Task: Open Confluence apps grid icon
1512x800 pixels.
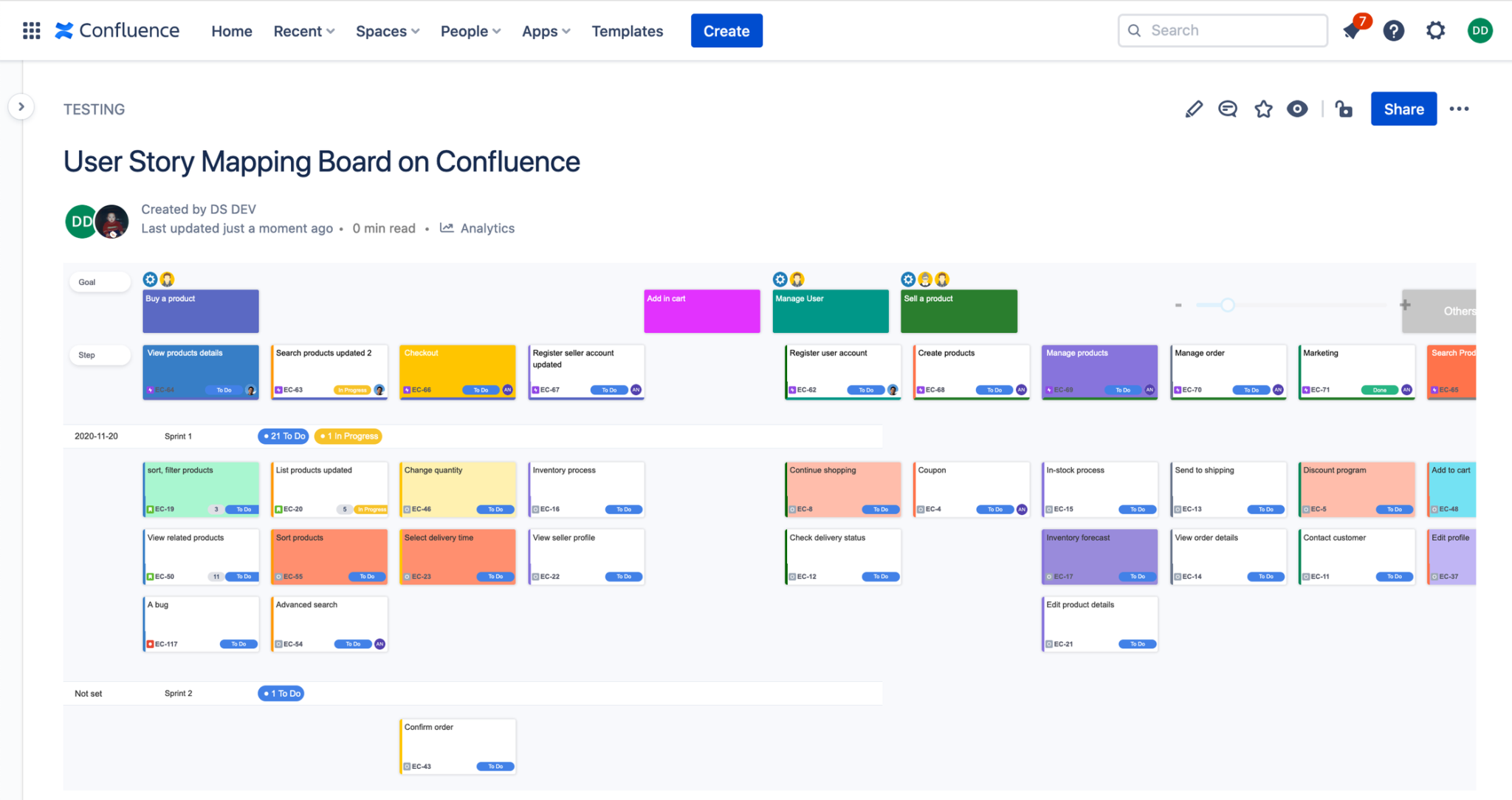Action: (30, 30)
